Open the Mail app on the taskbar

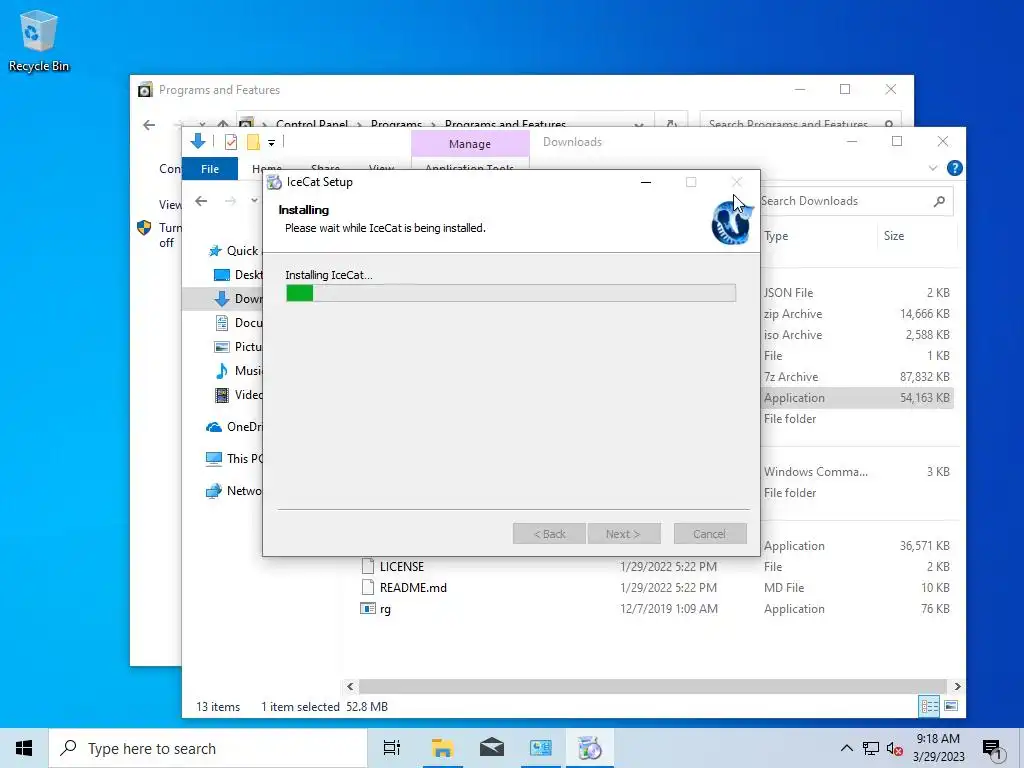tap(492, 748)
